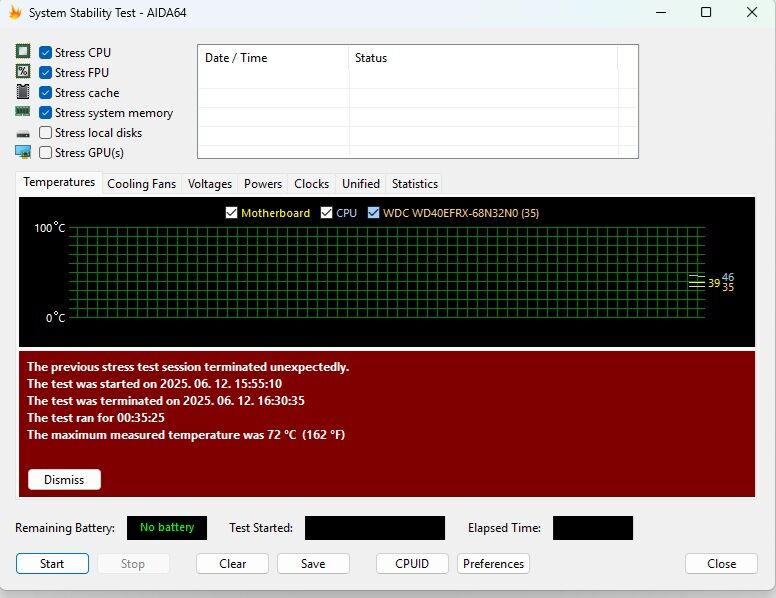Click the percent icon beside Stress FPU
776x598 pixels.
[x=23, y=71]
